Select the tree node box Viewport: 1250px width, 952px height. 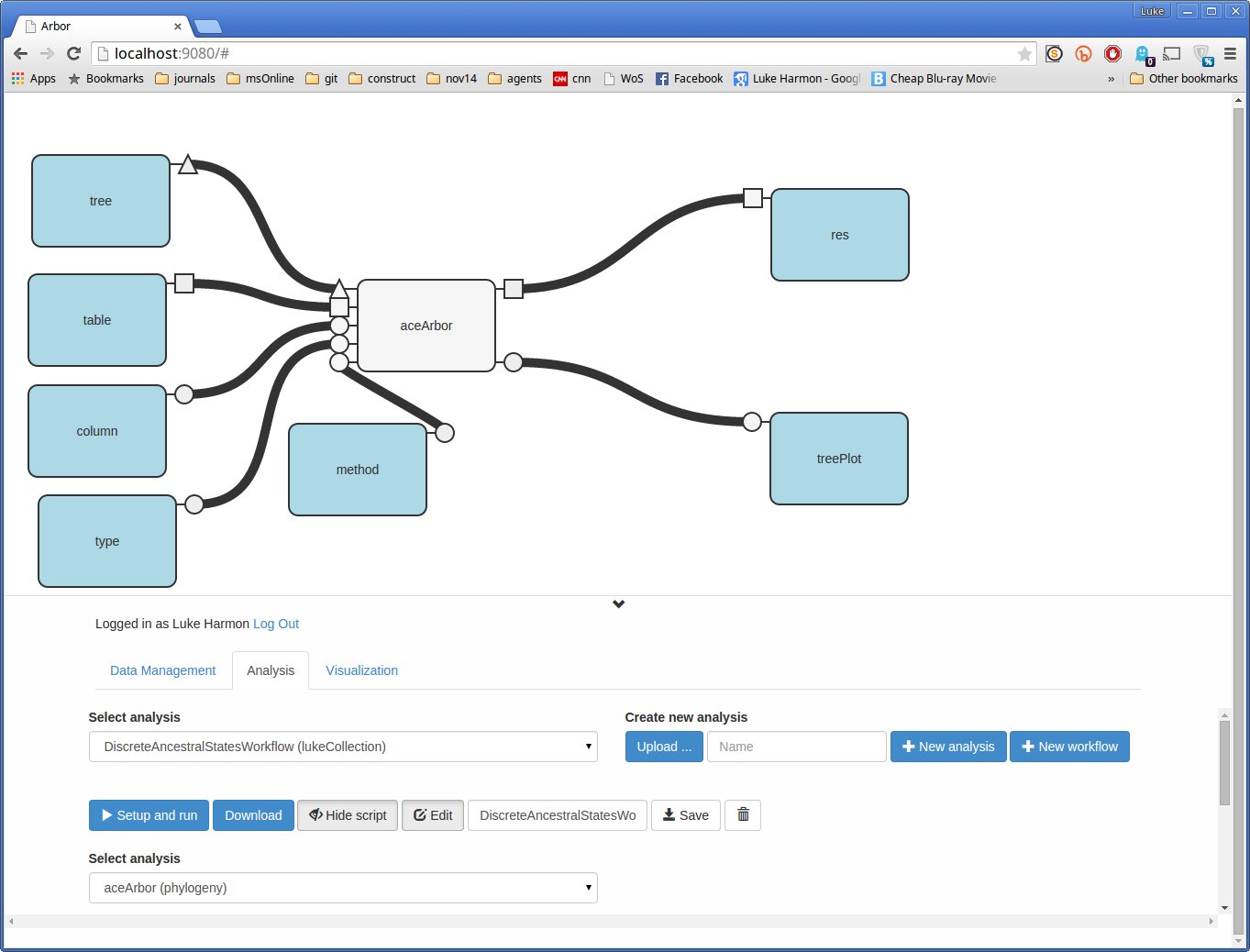[101, 201]
